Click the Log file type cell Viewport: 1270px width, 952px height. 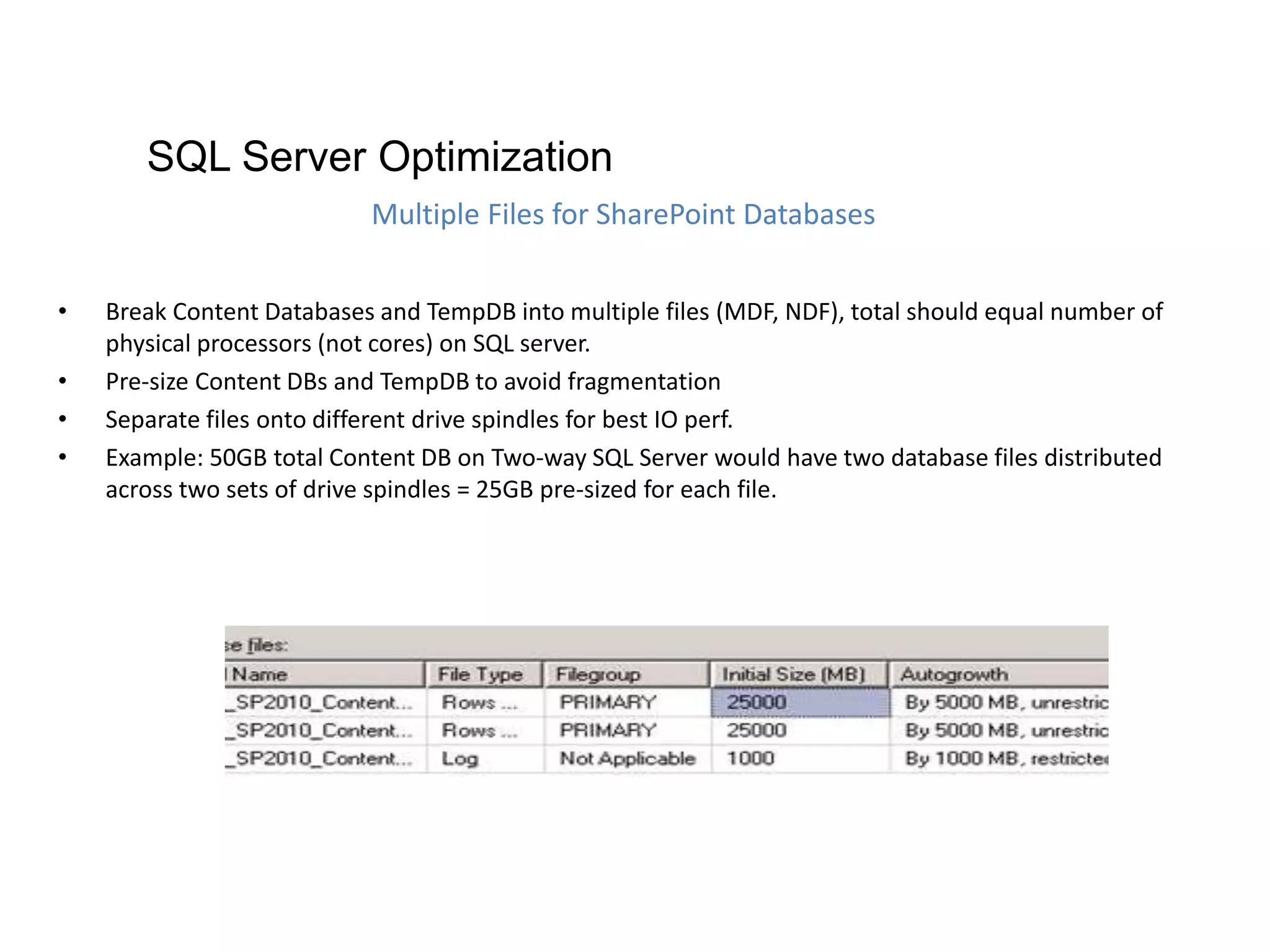click(x=485, y=759)
